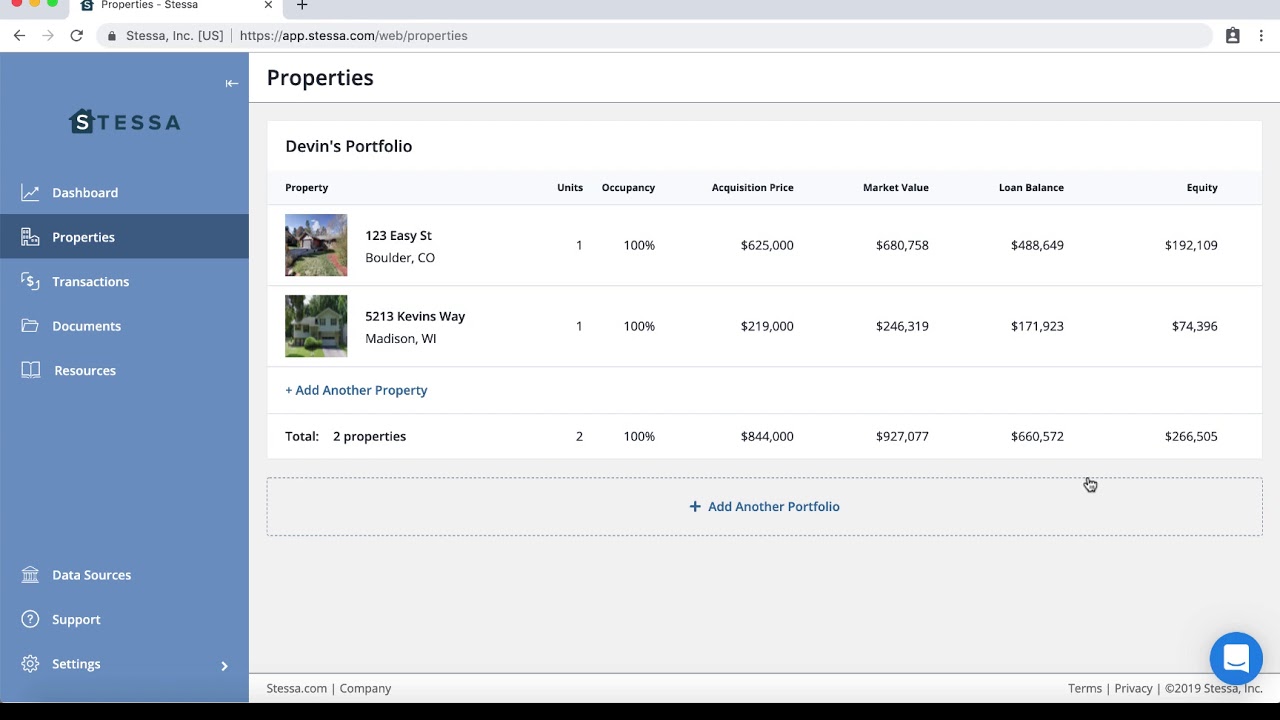Screen dimensions: 1280x720
Task: Close the Properties - Stessa browser tab
Action: click(268, 5)
